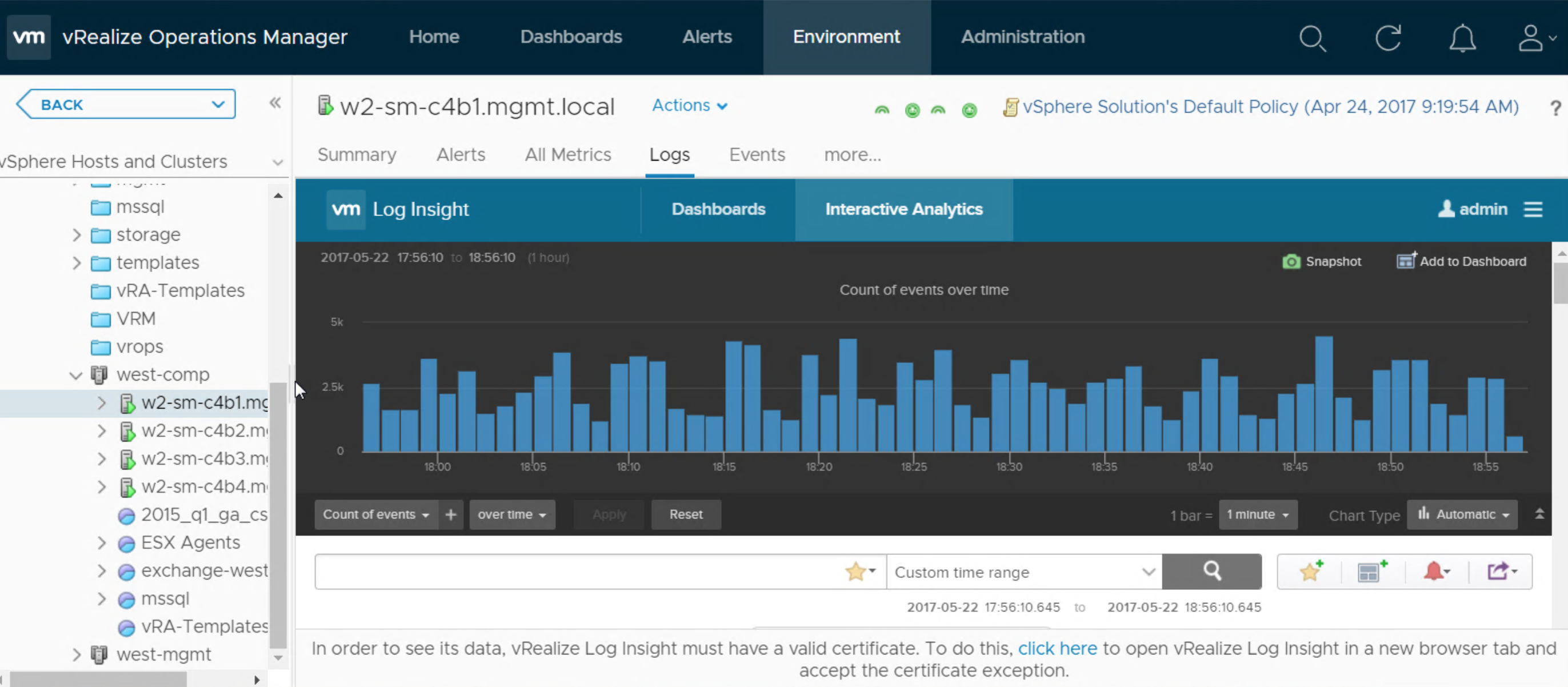Viewport: 1568px width, 687px height.
Task: Expand the ESX Agents pool
Action: pyautogui.click(x=102, y=544)
